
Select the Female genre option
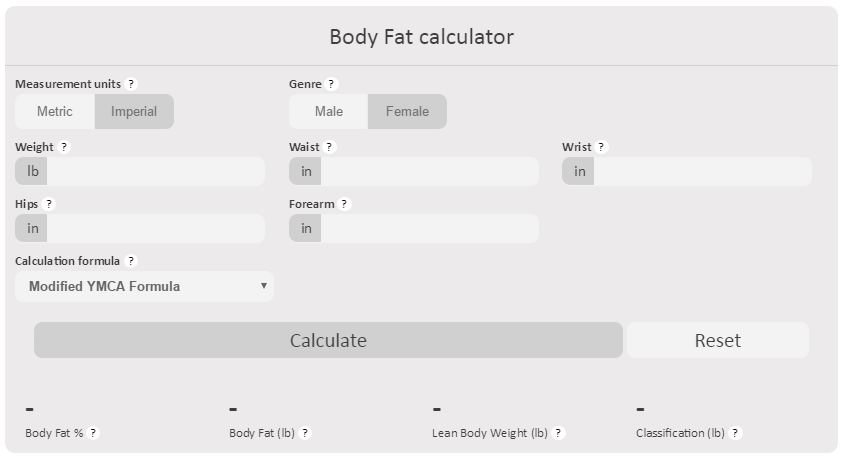tap(407, 111)
